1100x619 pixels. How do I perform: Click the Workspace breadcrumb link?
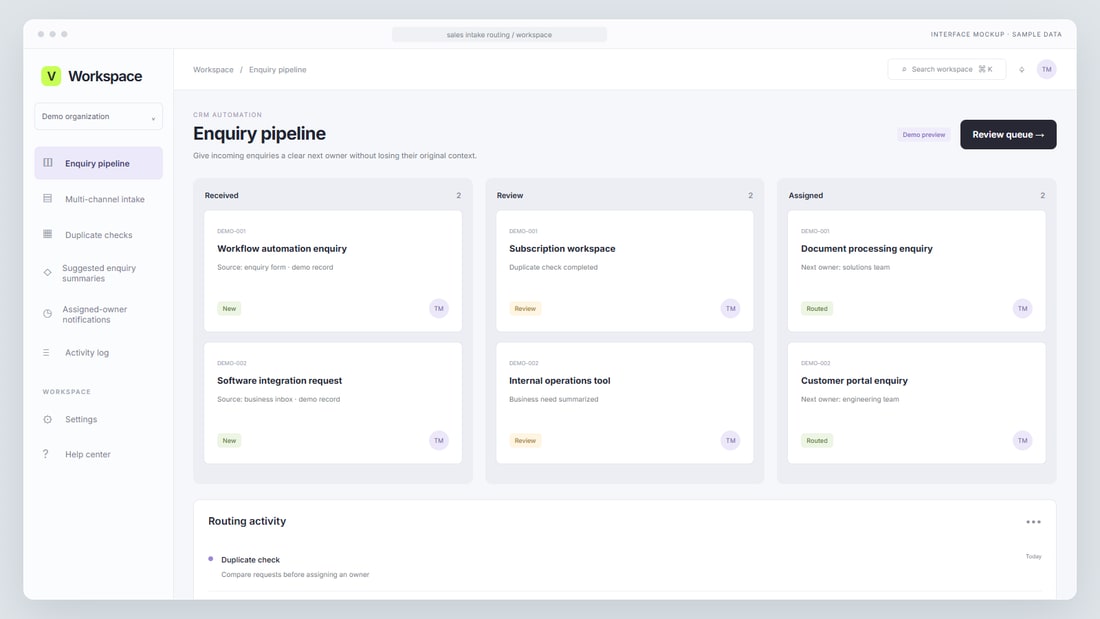tap(213, 69)
